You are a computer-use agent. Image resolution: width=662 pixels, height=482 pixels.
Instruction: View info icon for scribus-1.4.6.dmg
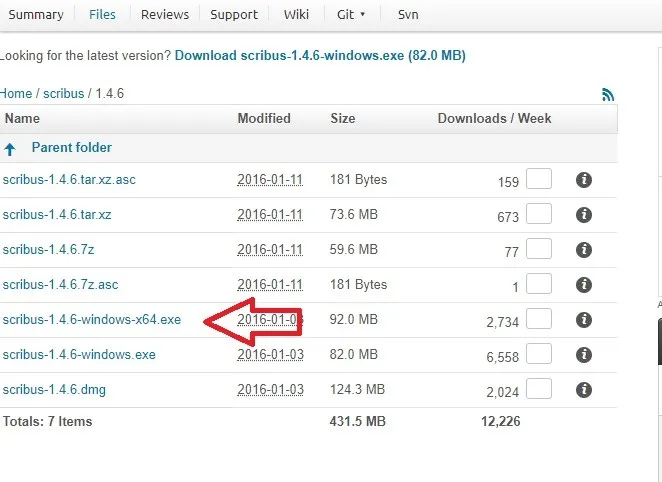coord(583,390)
